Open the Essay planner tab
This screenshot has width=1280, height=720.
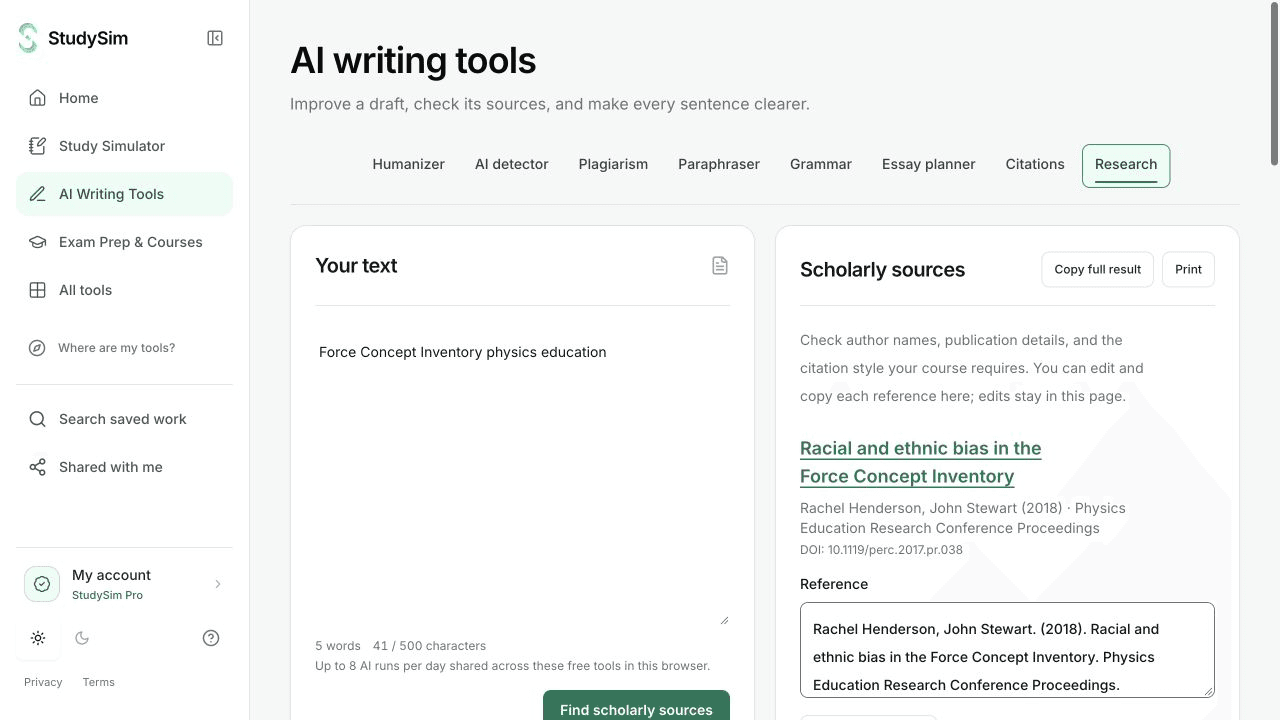928,165
